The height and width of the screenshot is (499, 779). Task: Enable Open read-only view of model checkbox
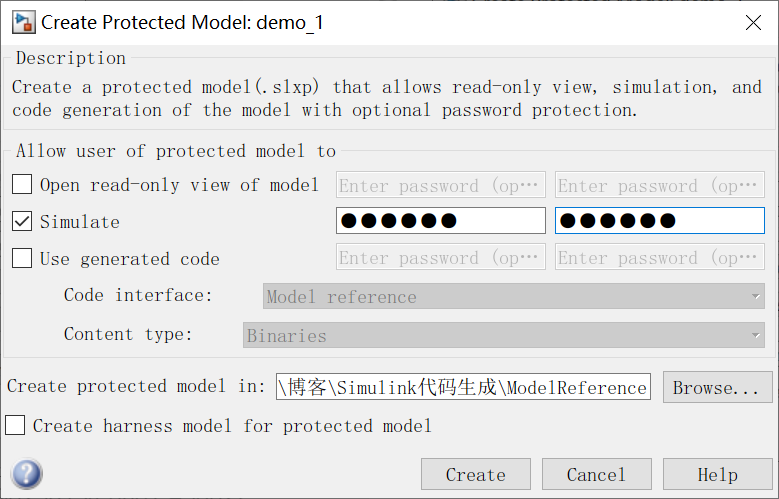pos(22,184)
